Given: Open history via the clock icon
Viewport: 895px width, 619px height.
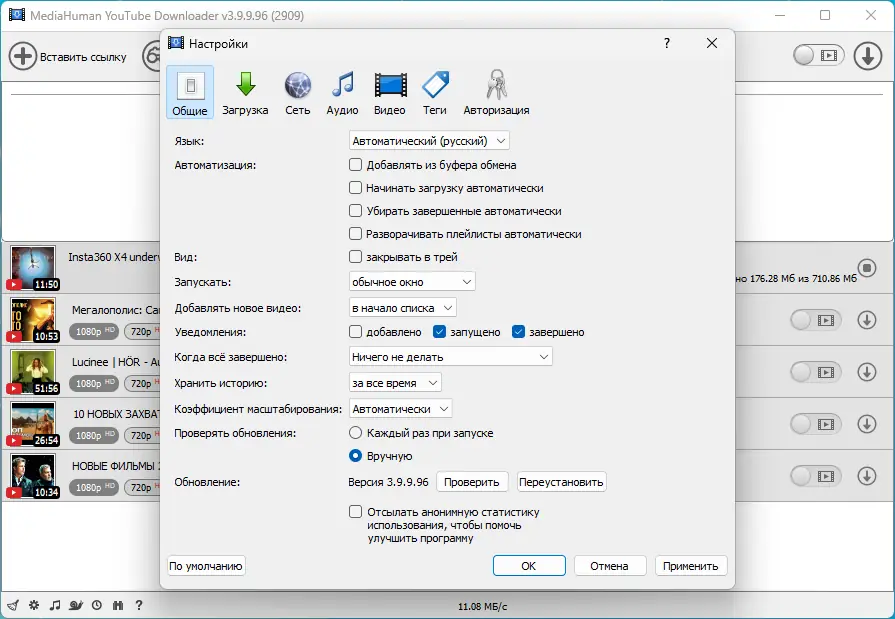Looking at the screenshot, I should (x=97, y=604).
